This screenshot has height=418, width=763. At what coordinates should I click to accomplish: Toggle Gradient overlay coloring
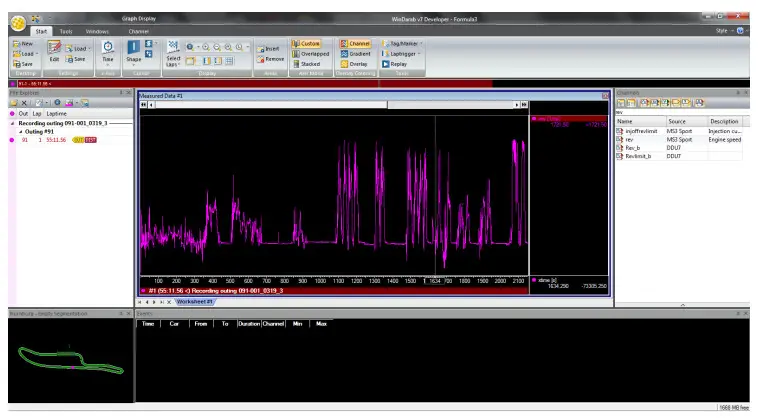[356, 54]
